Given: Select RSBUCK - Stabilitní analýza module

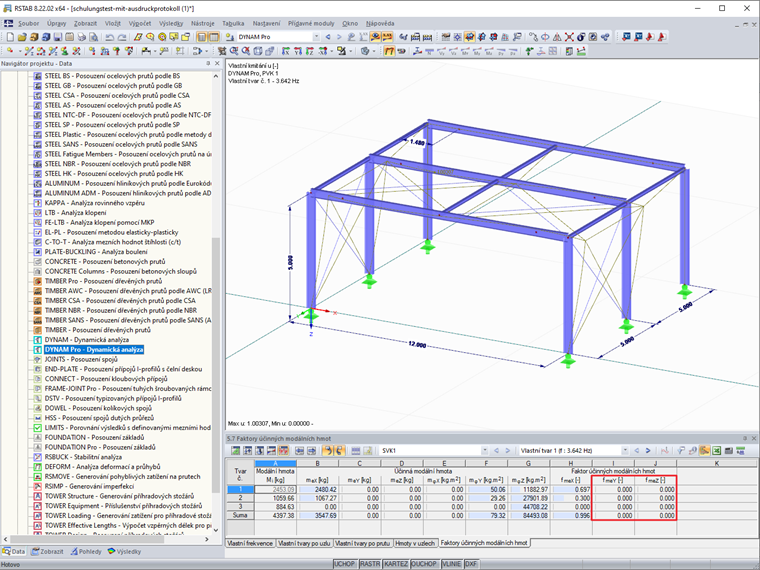Looking at the screenshot, I should tap(83, 457).
